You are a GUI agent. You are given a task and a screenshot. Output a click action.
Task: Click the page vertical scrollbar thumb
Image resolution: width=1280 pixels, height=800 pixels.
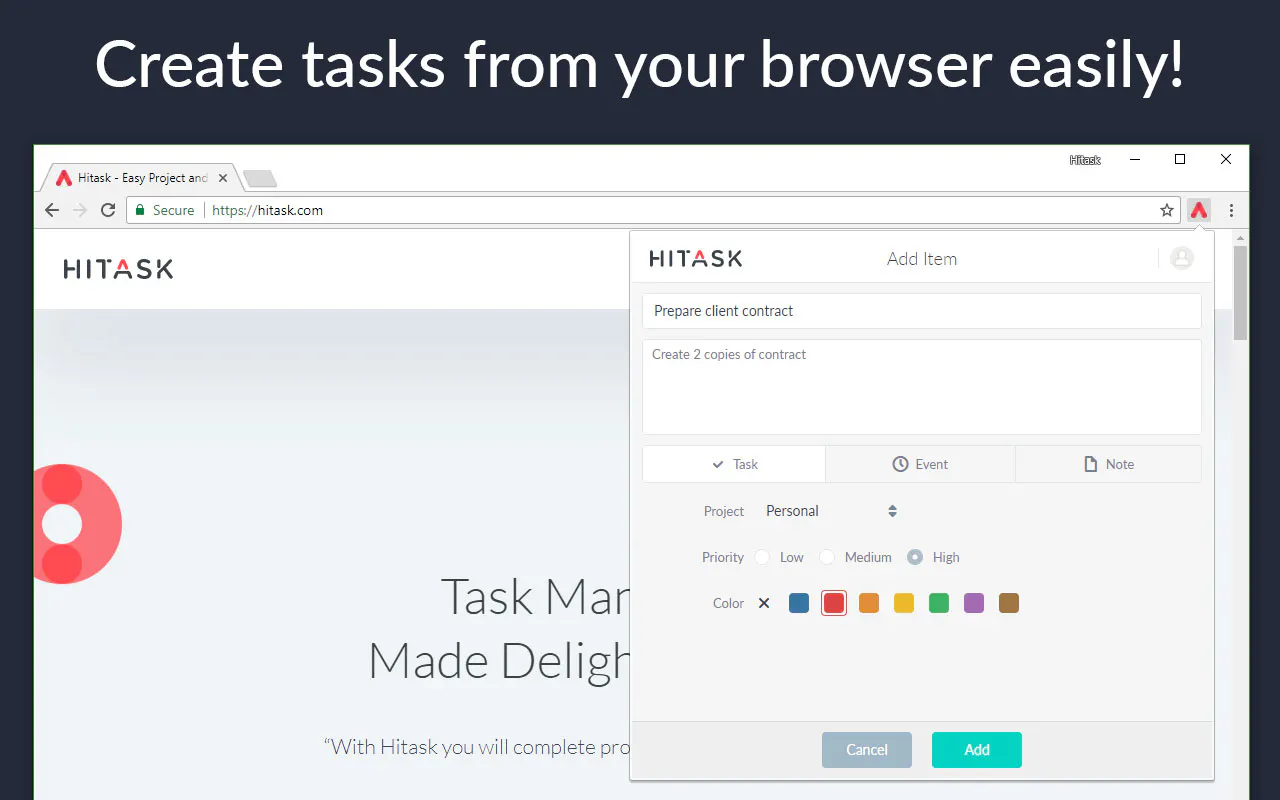[x=1240, y=292]
